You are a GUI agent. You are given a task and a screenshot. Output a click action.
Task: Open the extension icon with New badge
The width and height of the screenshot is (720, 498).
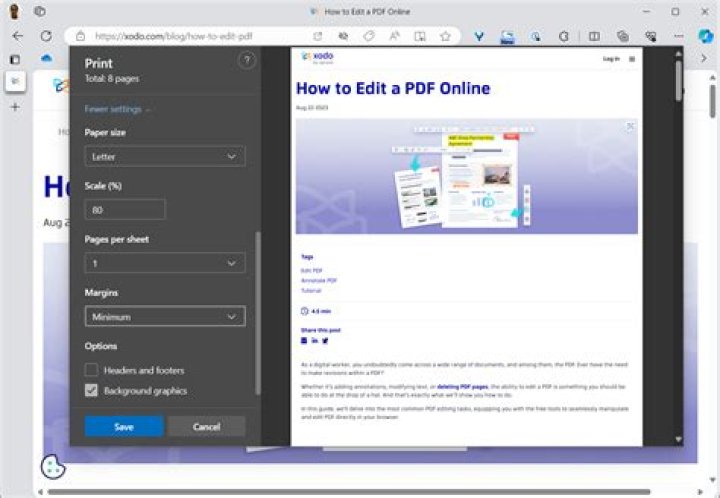point(507,37)
